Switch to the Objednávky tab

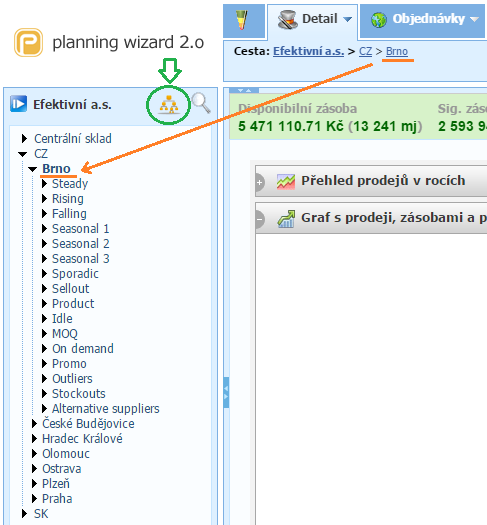pos(423,19)
